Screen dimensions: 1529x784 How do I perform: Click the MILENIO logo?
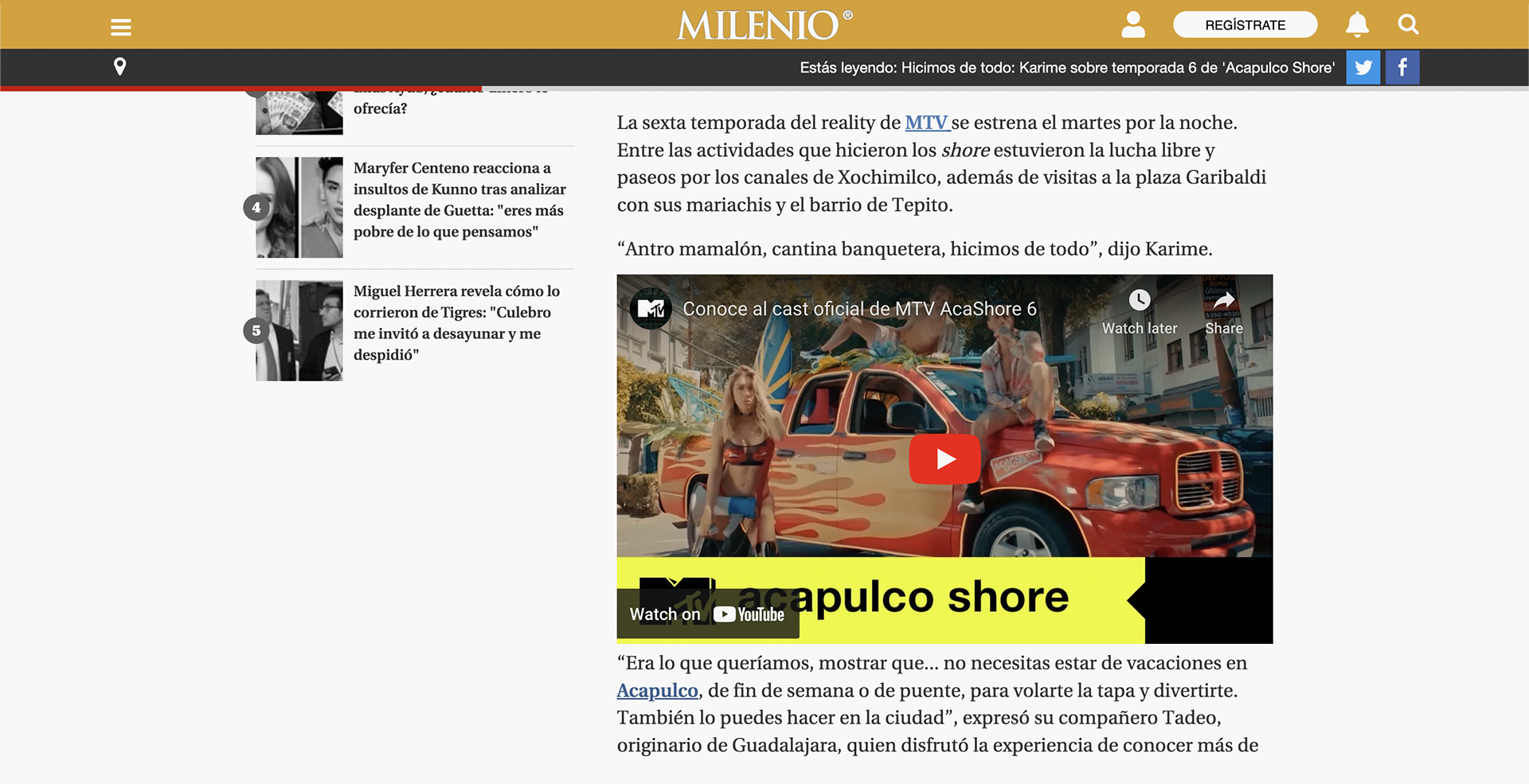pyautogui.click(x=764, y=25)
